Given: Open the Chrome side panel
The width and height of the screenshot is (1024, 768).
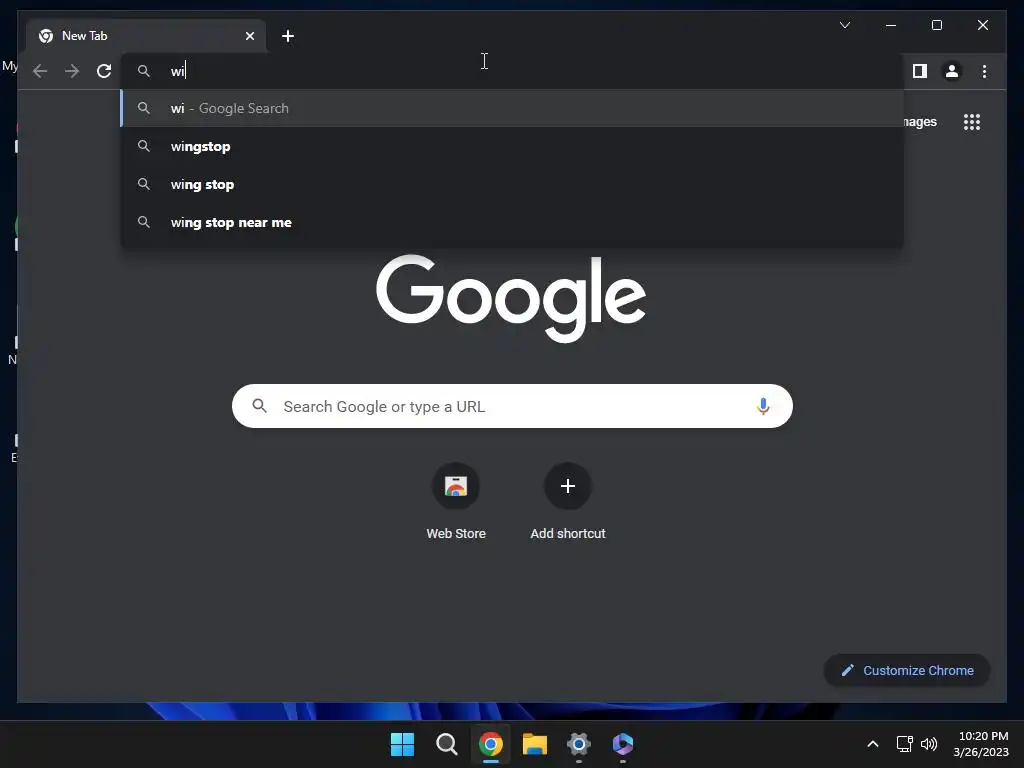Looking at the screenshot, I should pyautogui.click(x=920, y=71).
